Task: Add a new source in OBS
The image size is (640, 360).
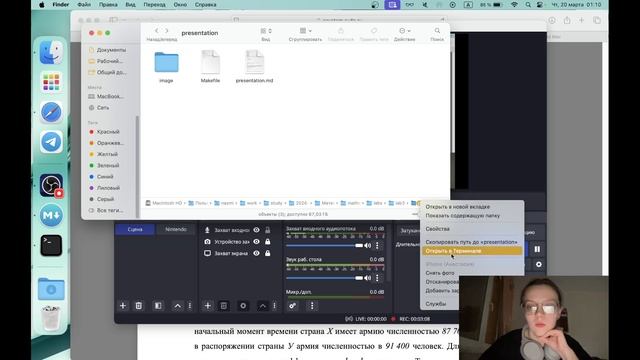Action: click(207, 305)
